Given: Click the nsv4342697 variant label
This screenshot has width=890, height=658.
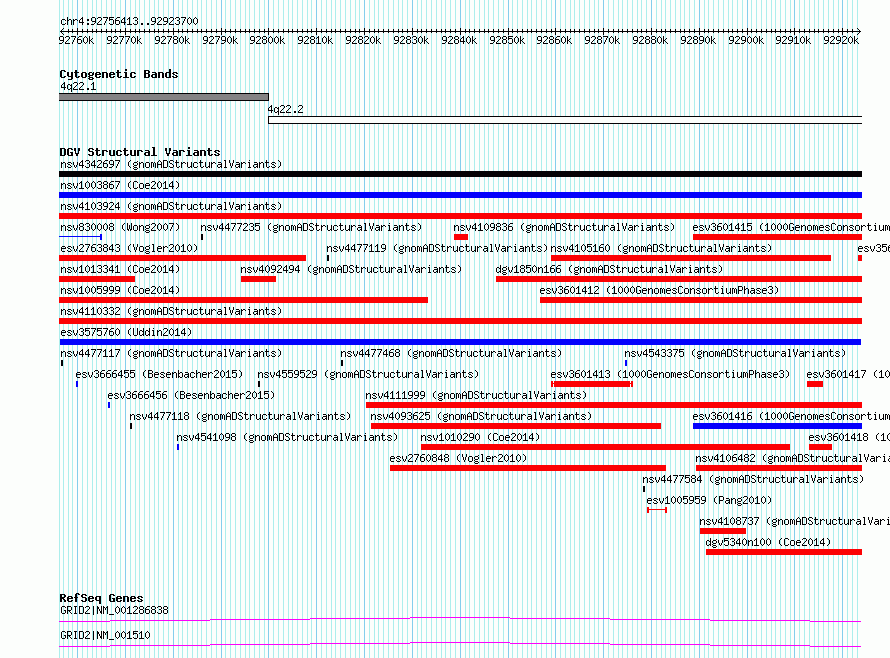Looking at the screenshot, I should 171,164.
